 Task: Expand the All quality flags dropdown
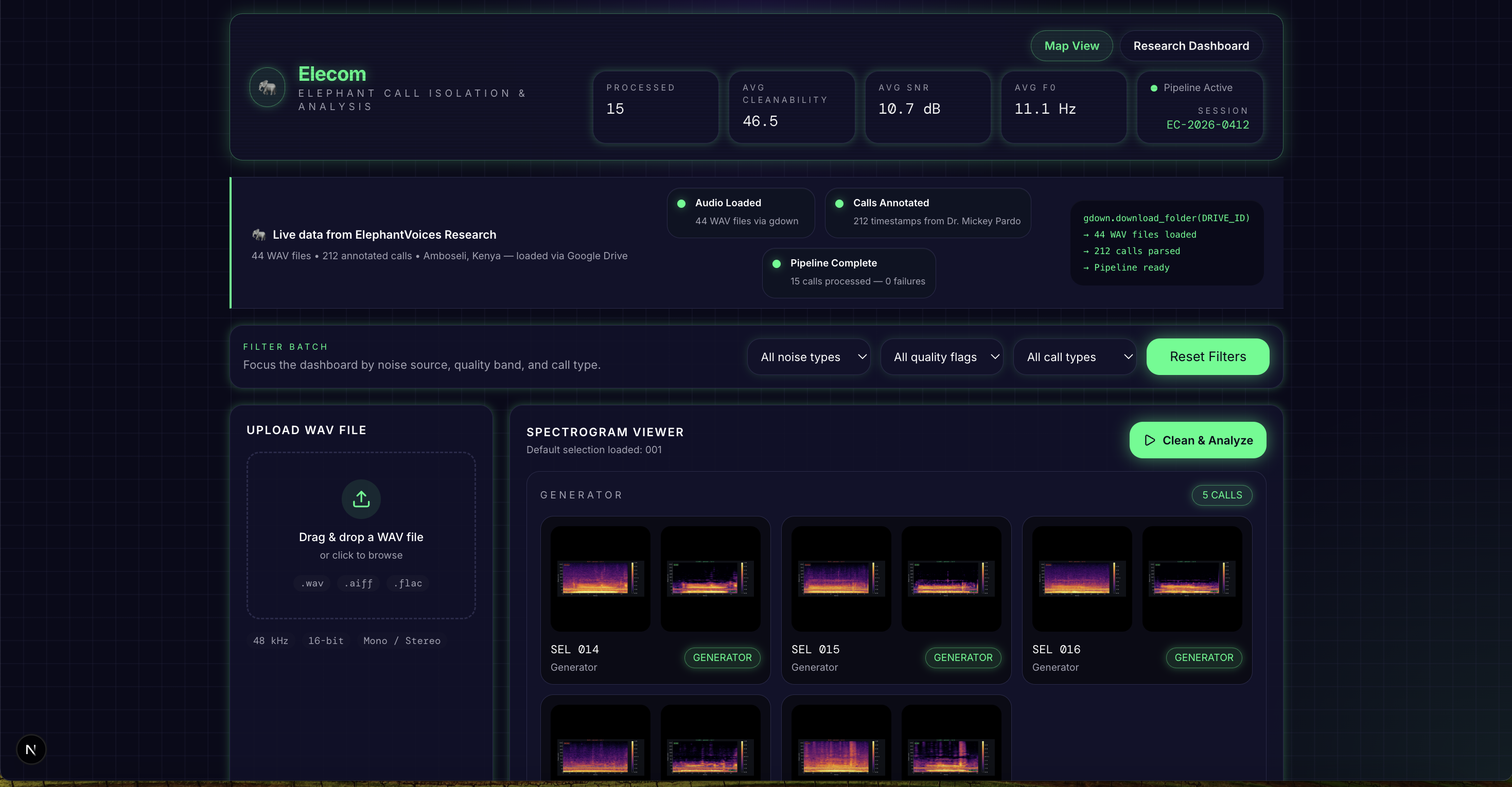click(941, 357)
